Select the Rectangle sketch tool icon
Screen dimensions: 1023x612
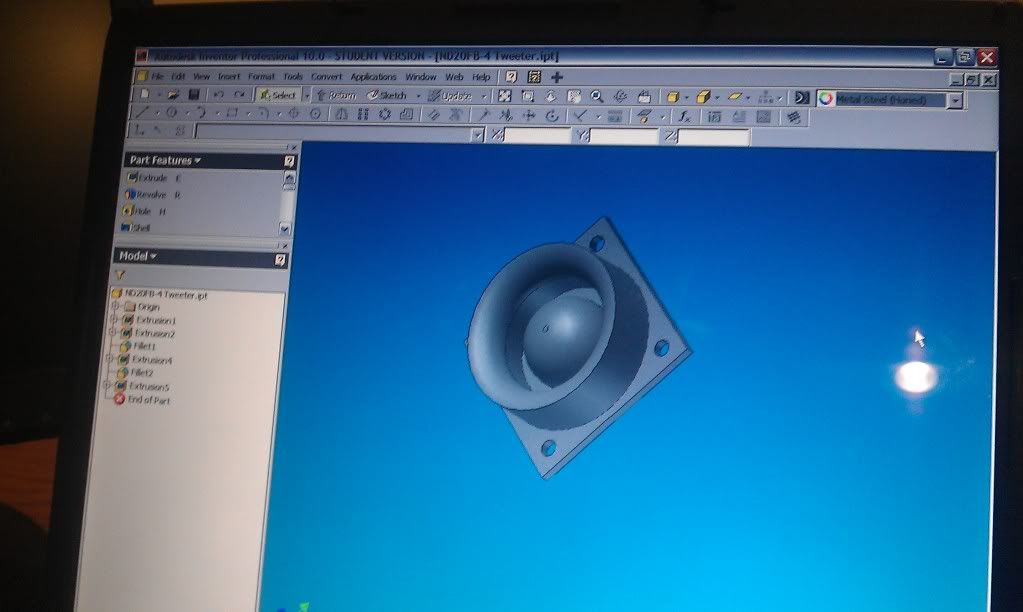(232, 113)
